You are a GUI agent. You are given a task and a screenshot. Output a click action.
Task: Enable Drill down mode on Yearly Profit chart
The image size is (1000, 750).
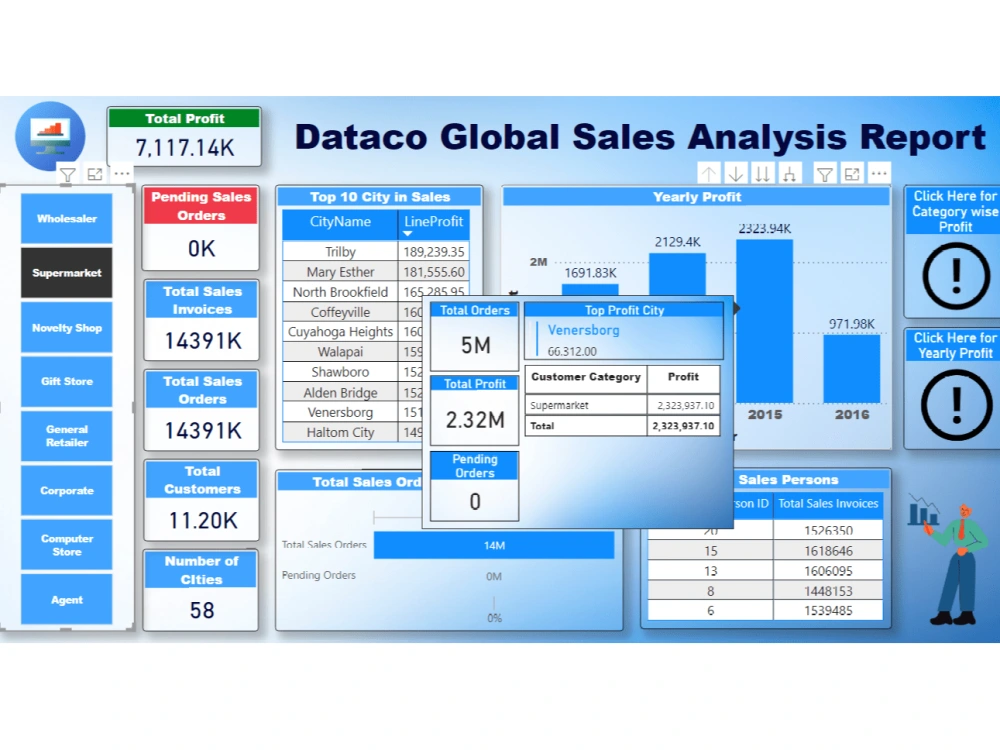coord(736,172)
